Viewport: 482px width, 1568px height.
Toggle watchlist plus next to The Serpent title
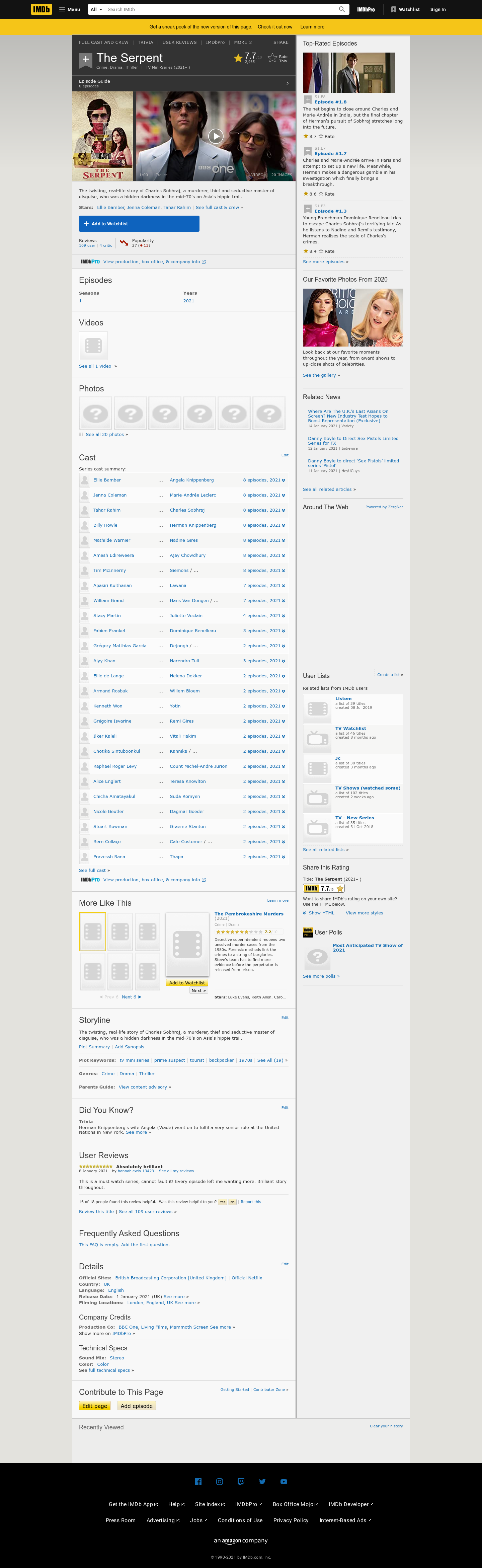point(85,60)
